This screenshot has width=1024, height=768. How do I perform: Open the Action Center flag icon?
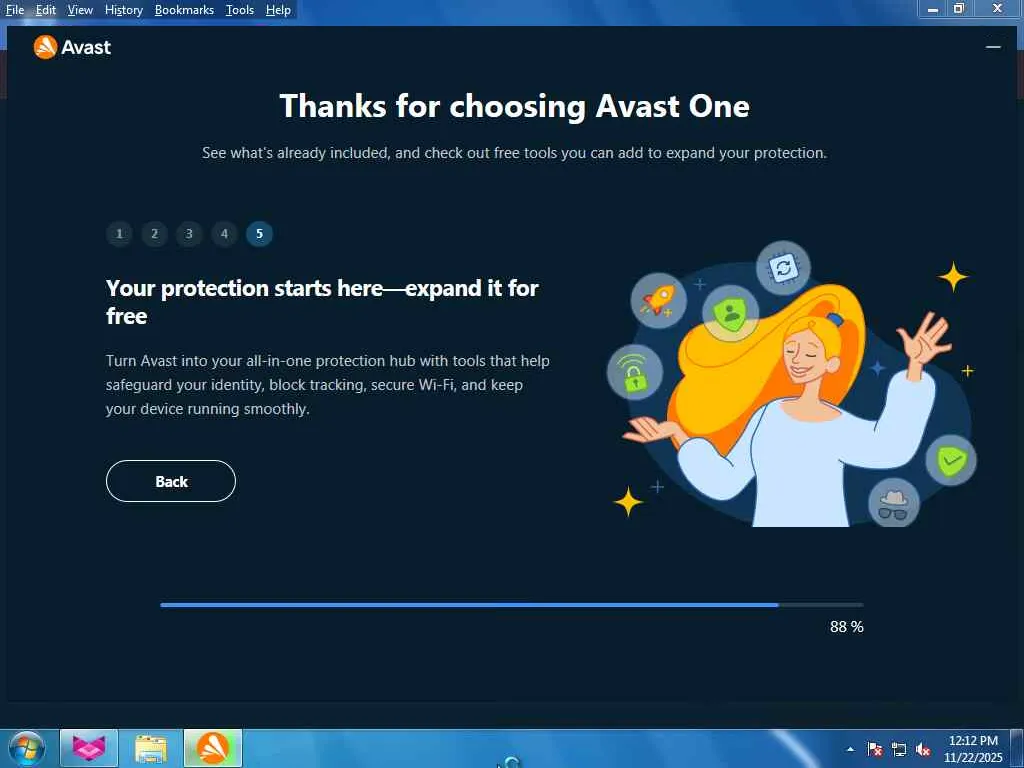tap(874, 749)
